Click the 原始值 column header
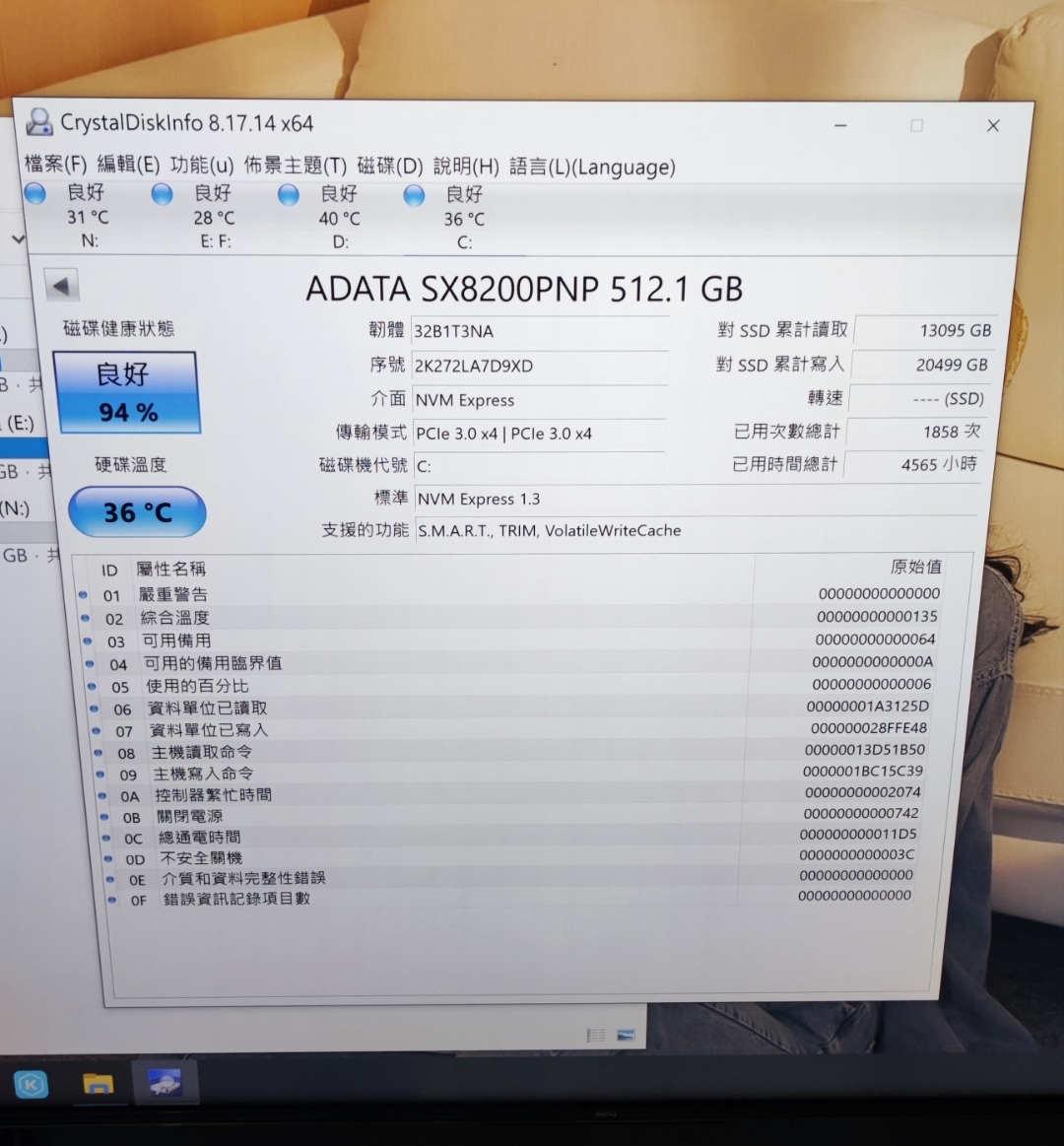Viewport: 1064px width, 1146px height. click(915, 567)
